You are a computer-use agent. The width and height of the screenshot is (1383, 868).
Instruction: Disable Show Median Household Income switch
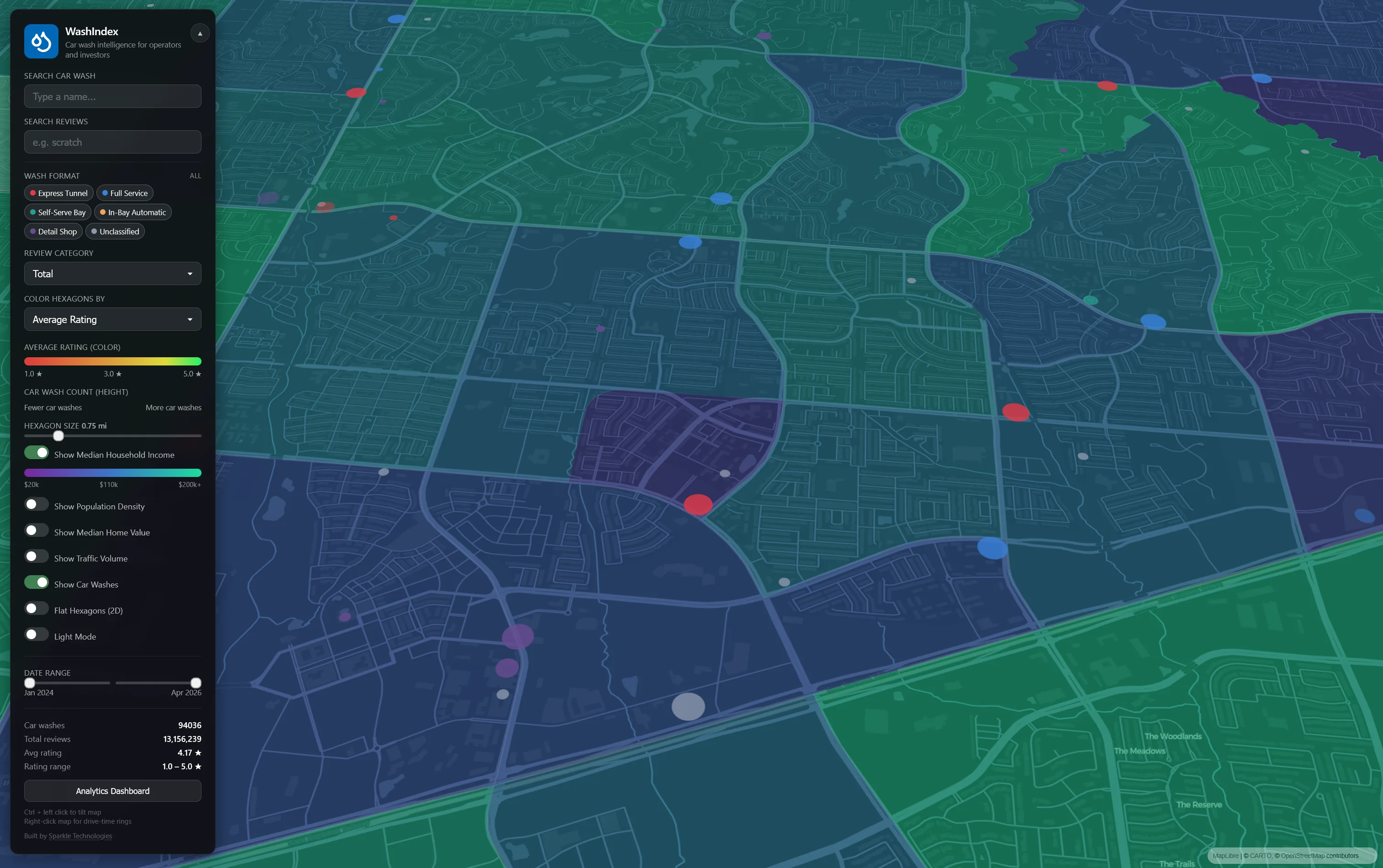point(36,452)
